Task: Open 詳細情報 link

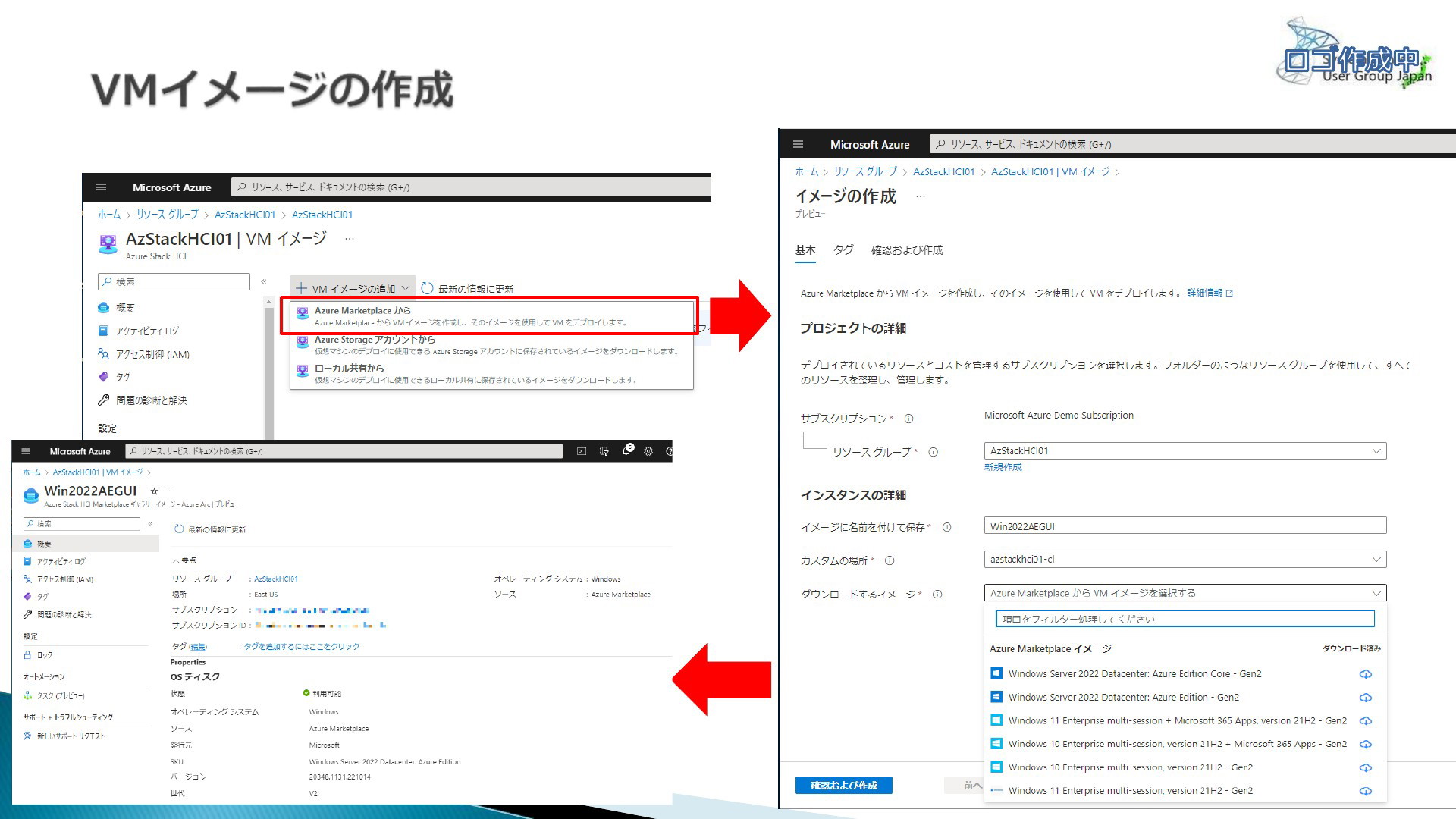Action: pyautogui.click(x=1210, y=293)
